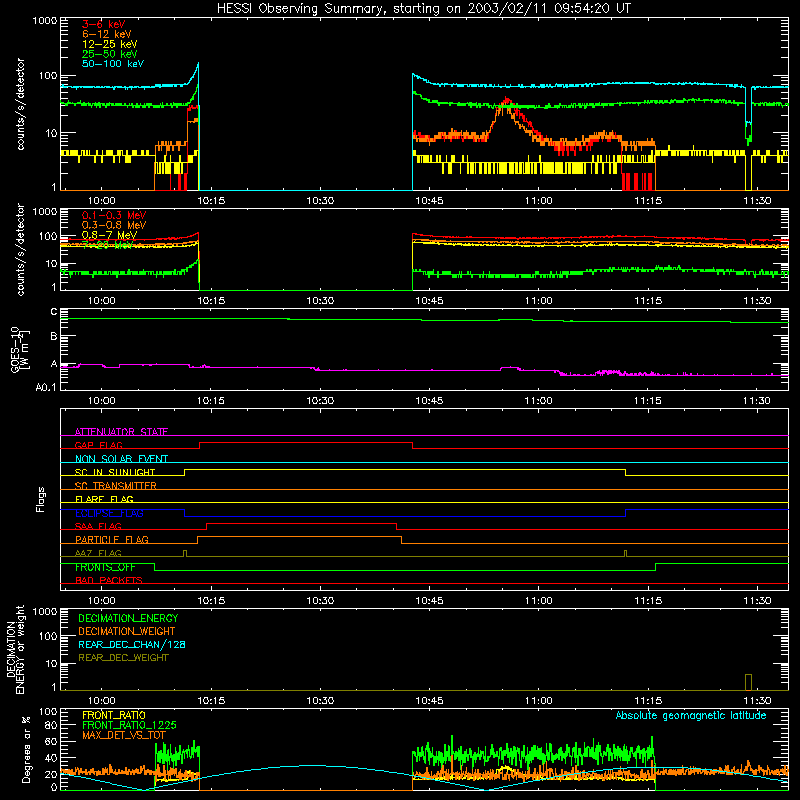This screenshot has width=800, height=800.
Task: Pick the SC_IN_SUNLIGHT flag label
Action: point(115,472)
